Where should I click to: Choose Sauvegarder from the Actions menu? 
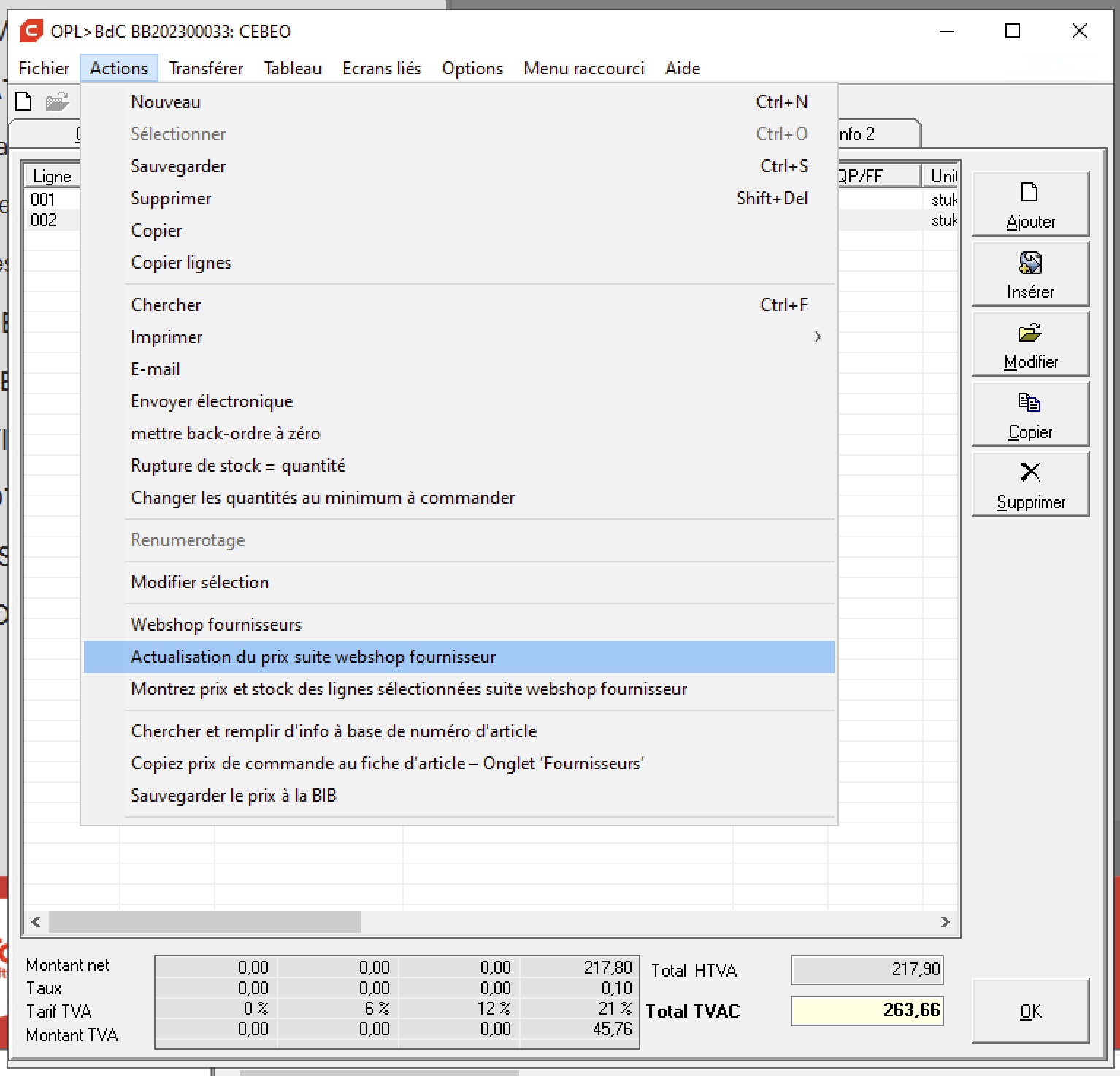pyautogui.click(x=459, y=166)
